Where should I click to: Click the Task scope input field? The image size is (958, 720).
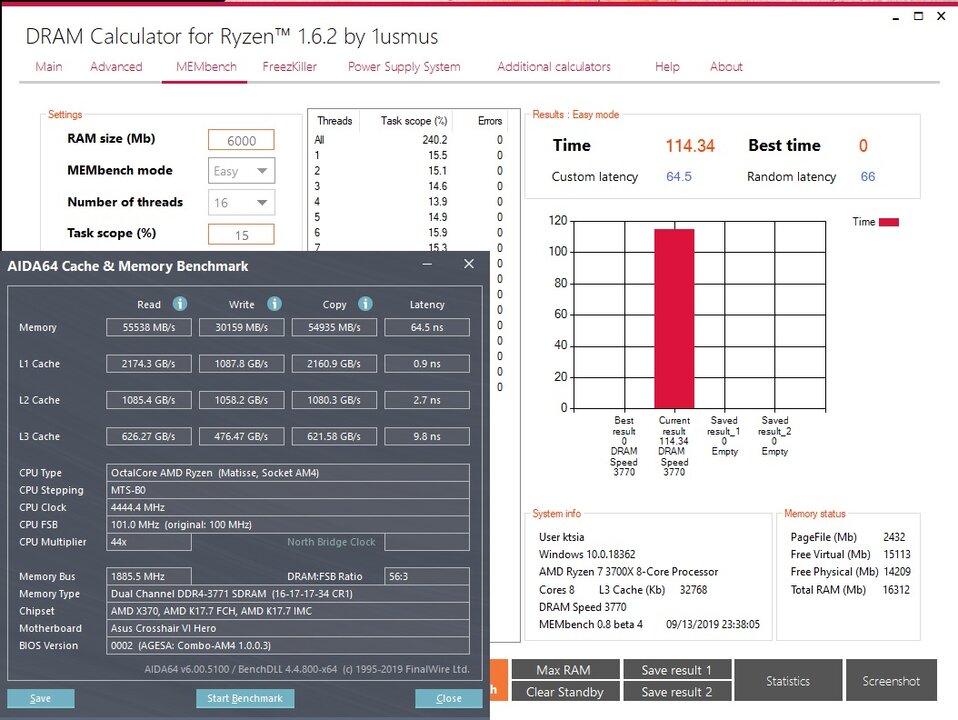(x=241, y=235)
